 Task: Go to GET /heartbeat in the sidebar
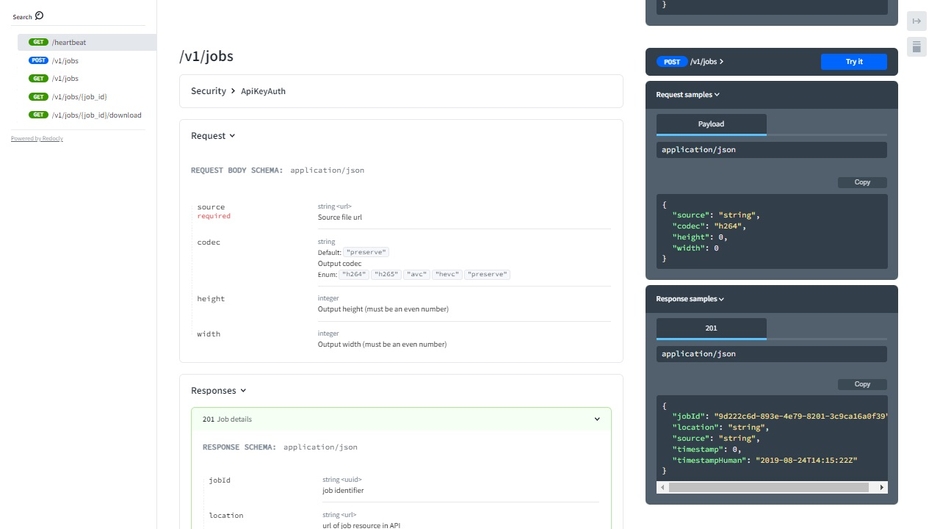(x=69, y=43)
